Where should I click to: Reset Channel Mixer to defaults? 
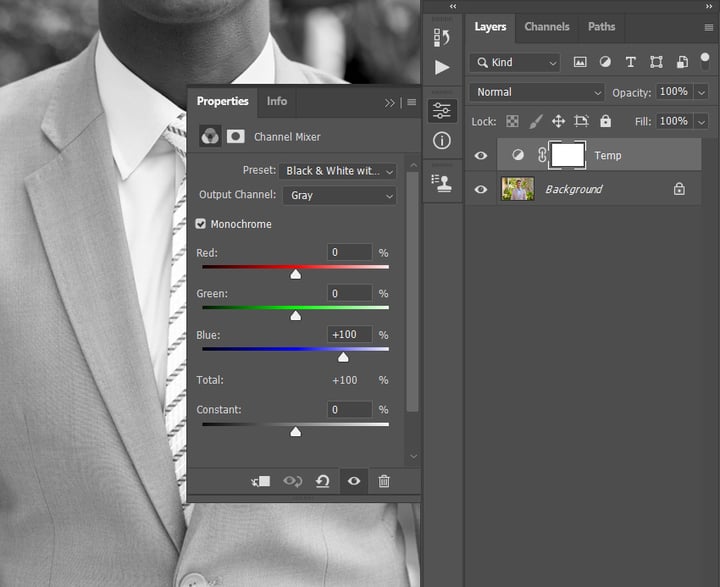(323, 481)
